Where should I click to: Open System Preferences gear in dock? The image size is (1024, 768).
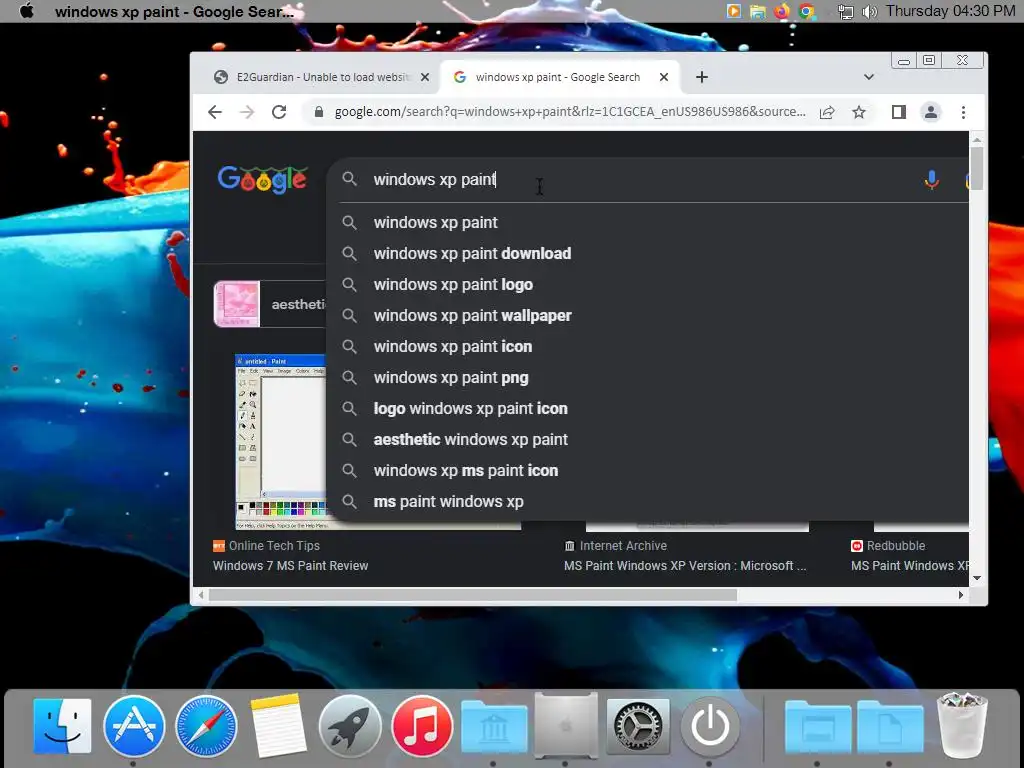point(638,726)
